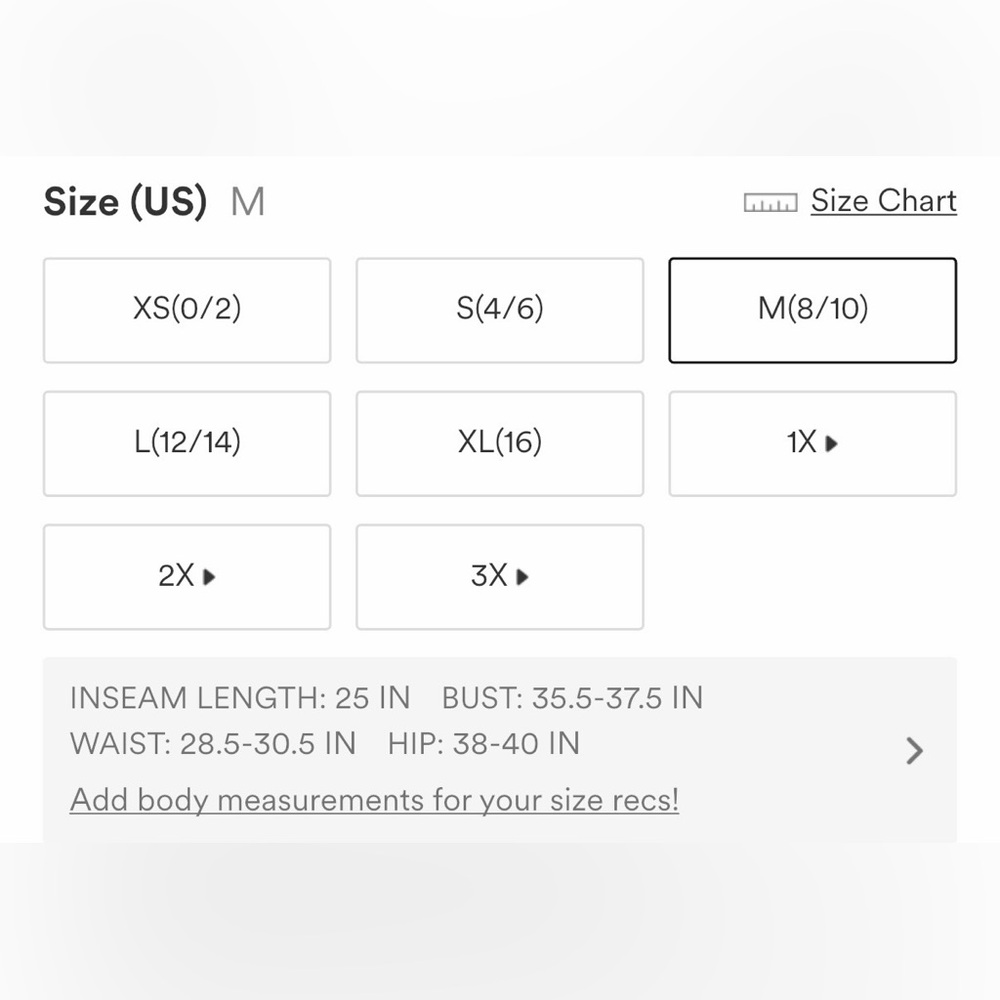Choose the S(4/6) size option
The image size is (1000, 1000).
coord(500,310)
